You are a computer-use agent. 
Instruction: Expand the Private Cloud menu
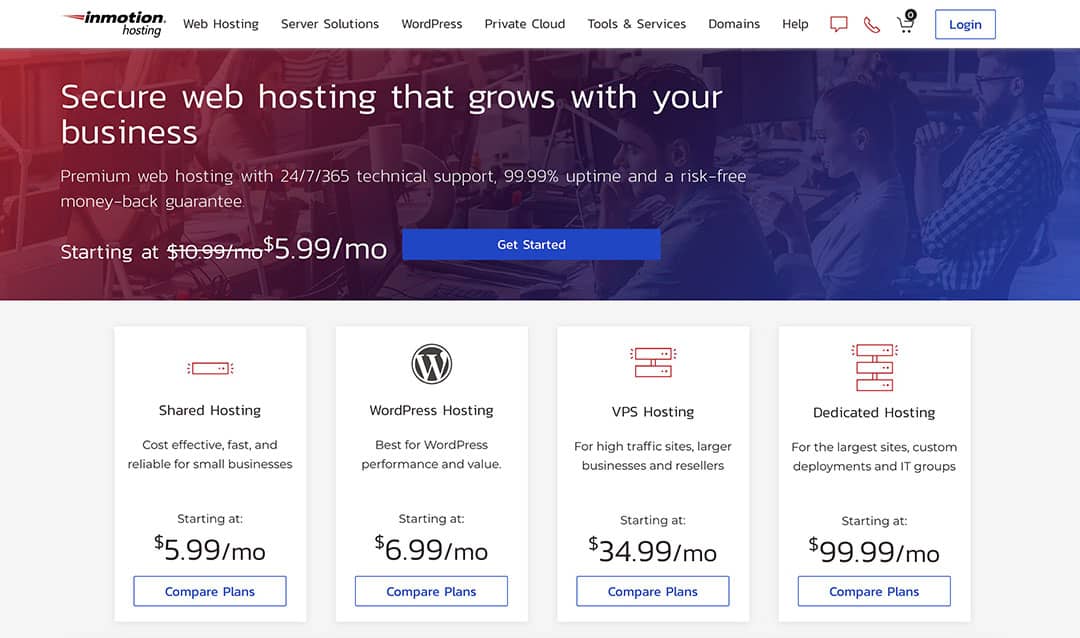(x=525, y=24)
